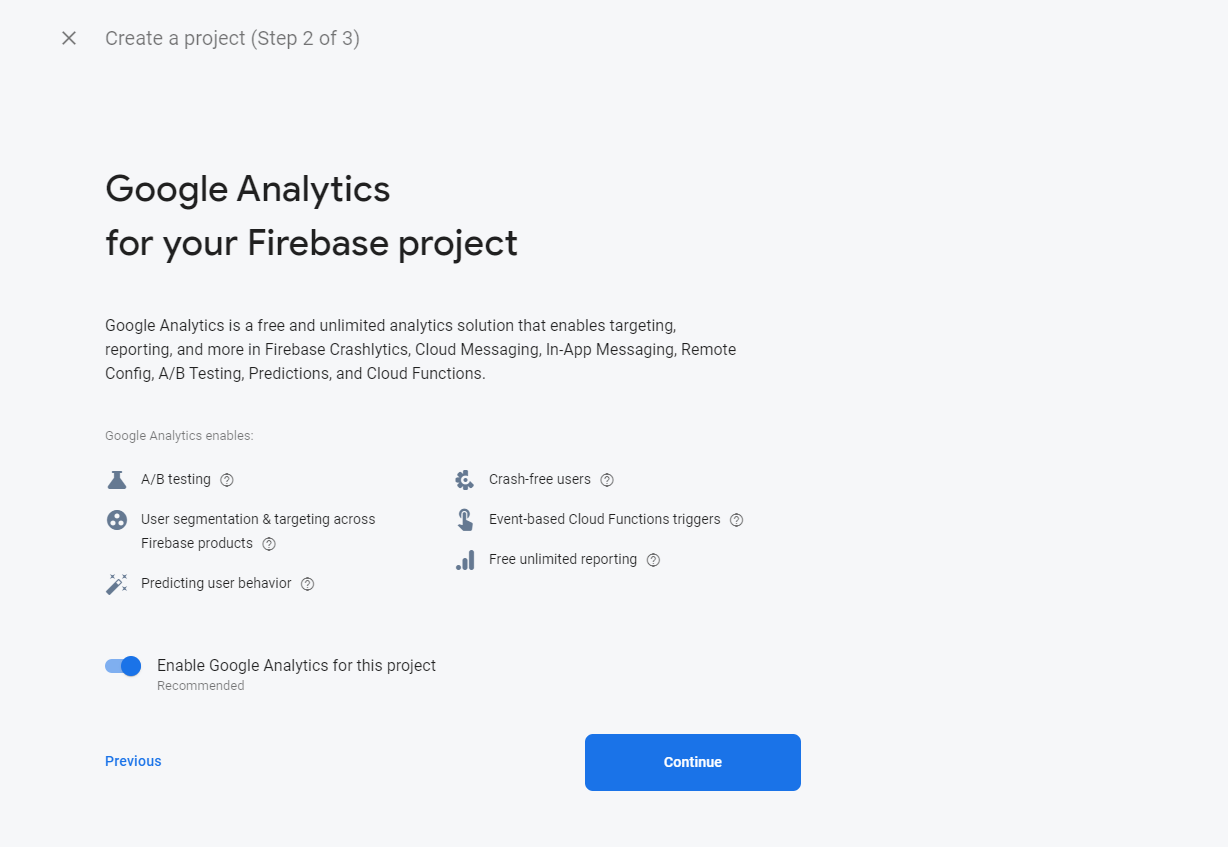Open help icon beside Crash-free users
Viewport: 1228px width, 847px height.
coord(607,480)
